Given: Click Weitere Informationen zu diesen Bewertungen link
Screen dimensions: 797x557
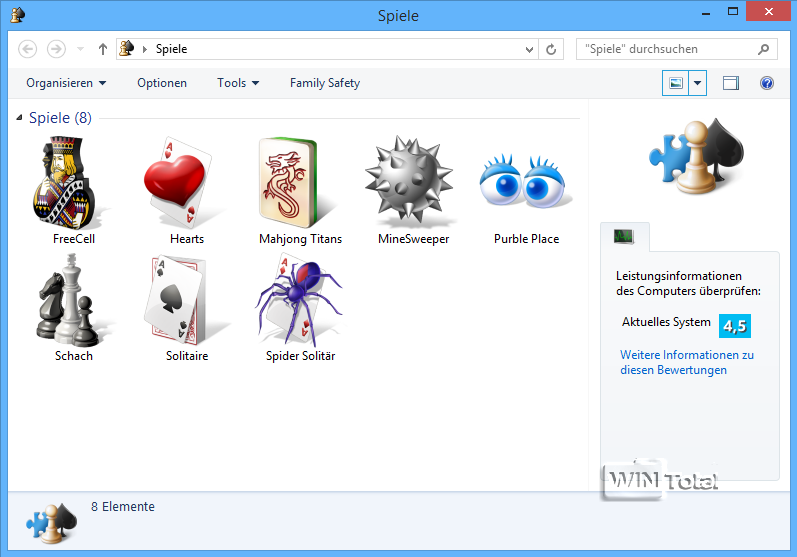Looking at the screenshot, I should (x=687, y=362).
